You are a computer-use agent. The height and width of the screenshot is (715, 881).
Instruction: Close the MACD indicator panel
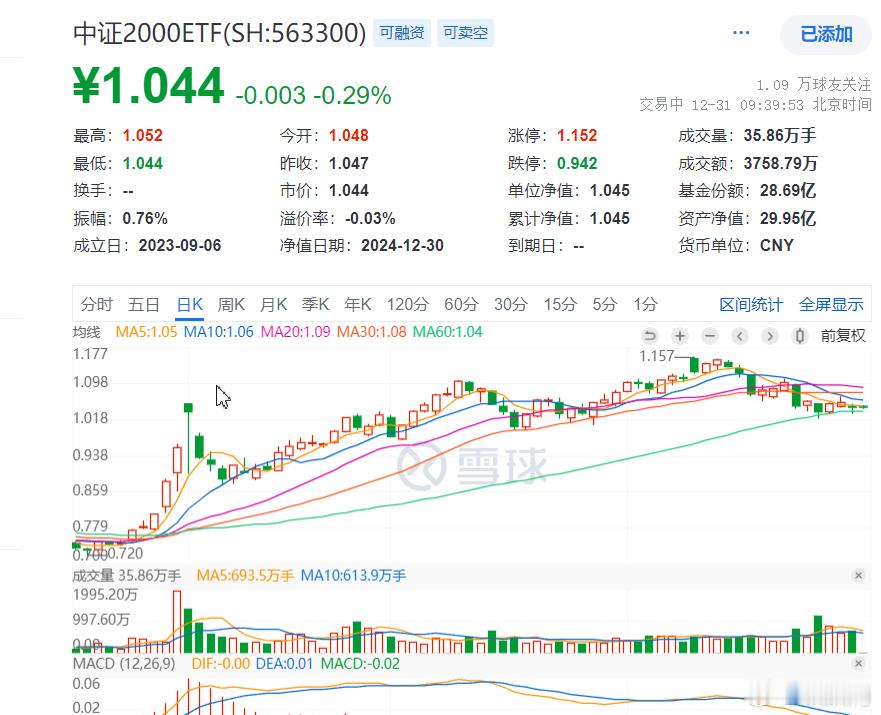click(858, 663)
